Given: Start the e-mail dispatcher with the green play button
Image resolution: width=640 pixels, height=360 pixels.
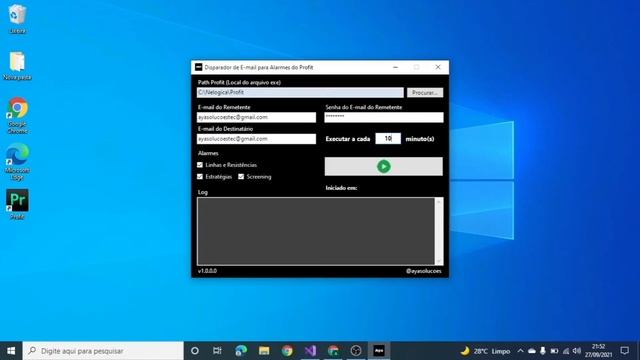Looking at the screenshot, I should click(384, 167).
